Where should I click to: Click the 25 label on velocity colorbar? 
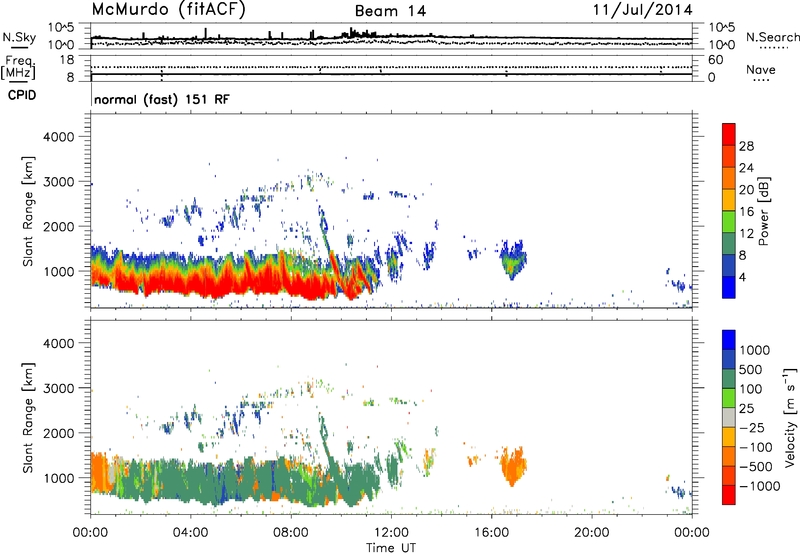(x=746, y=409)
